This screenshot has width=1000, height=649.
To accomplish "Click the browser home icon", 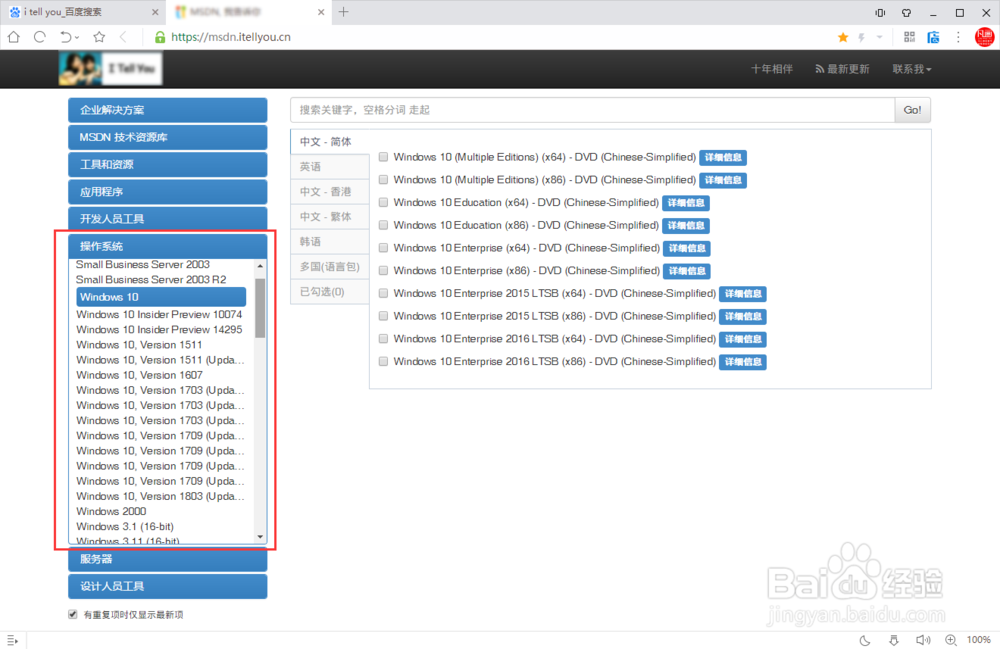I will [13, 37].
